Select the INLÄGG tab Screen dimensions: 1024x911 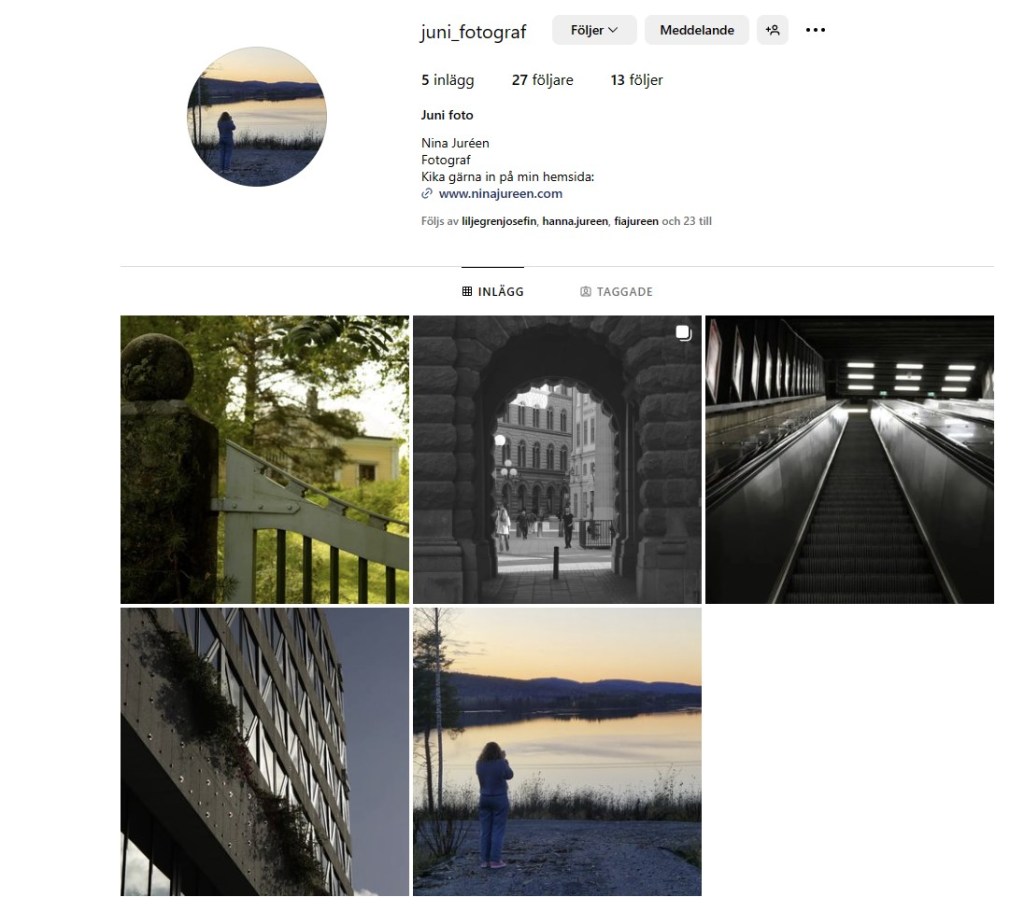(492, 291)
